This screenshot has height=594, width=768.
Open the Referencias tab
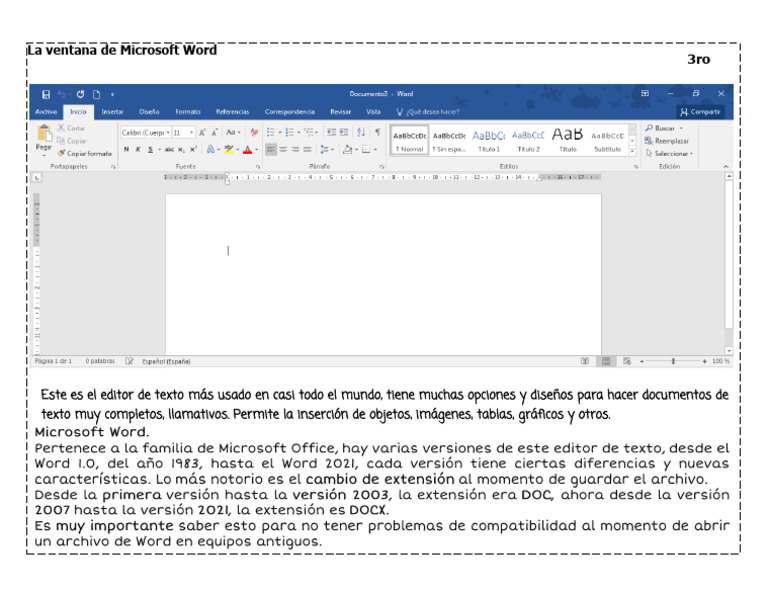(x=232, y=112)
